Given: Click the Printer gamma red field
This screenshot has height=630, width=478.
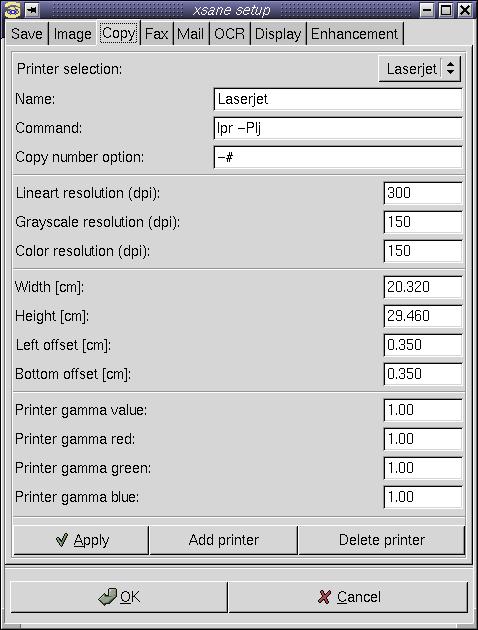Looking at the screenshot, I should click(423, 439).
